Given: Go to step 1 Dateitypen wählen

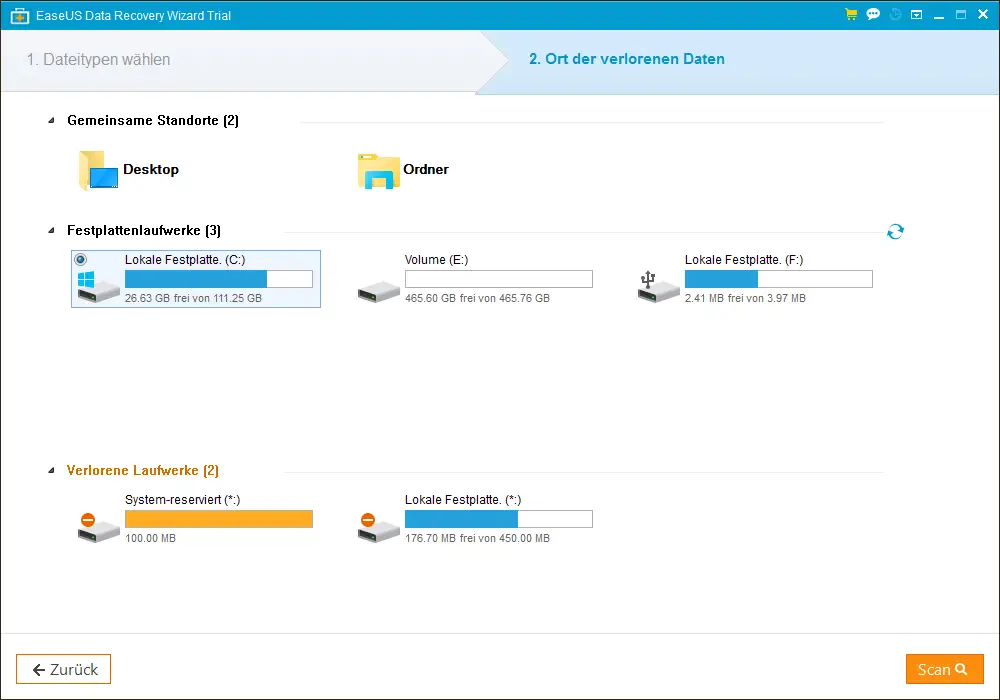Looking at the screenshot, I should [98, 59].
